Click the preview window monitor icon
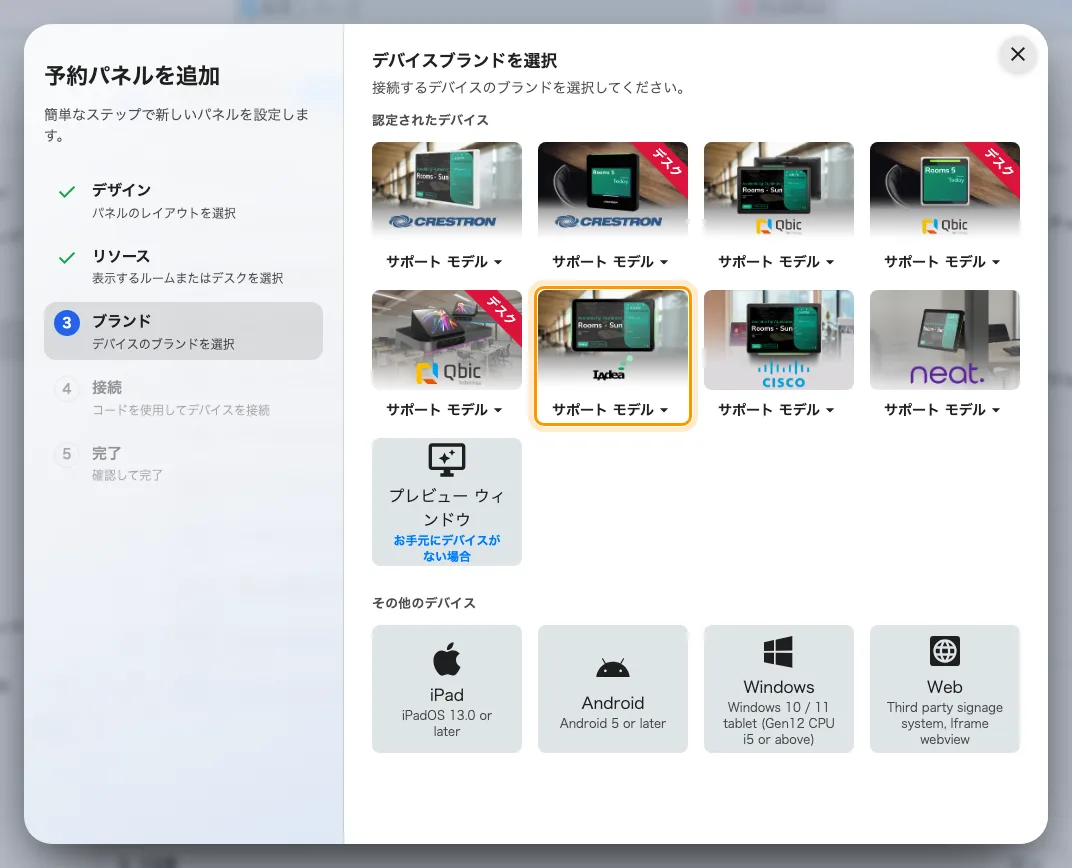This screenshot has height=868, width=1072. 446,460
